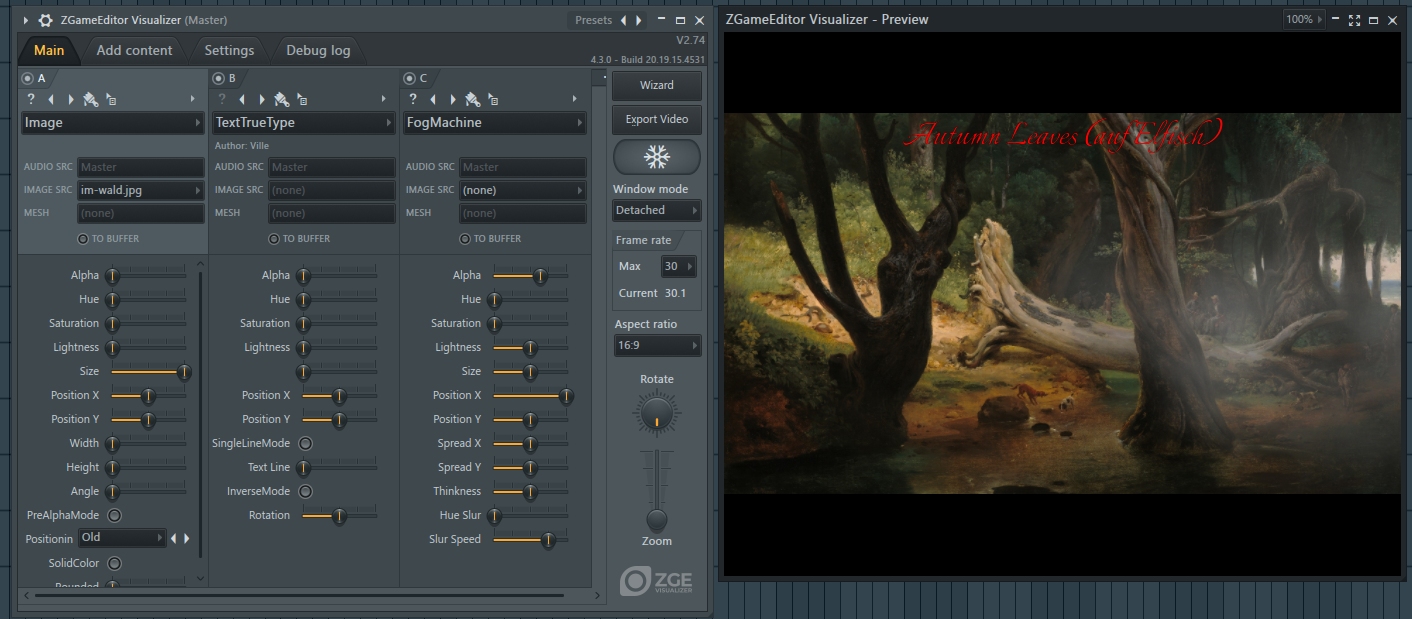The image size is (1412, 619).
Task: Open the Debug log tab
Action: pyautogui.click(x=318, y=50)
